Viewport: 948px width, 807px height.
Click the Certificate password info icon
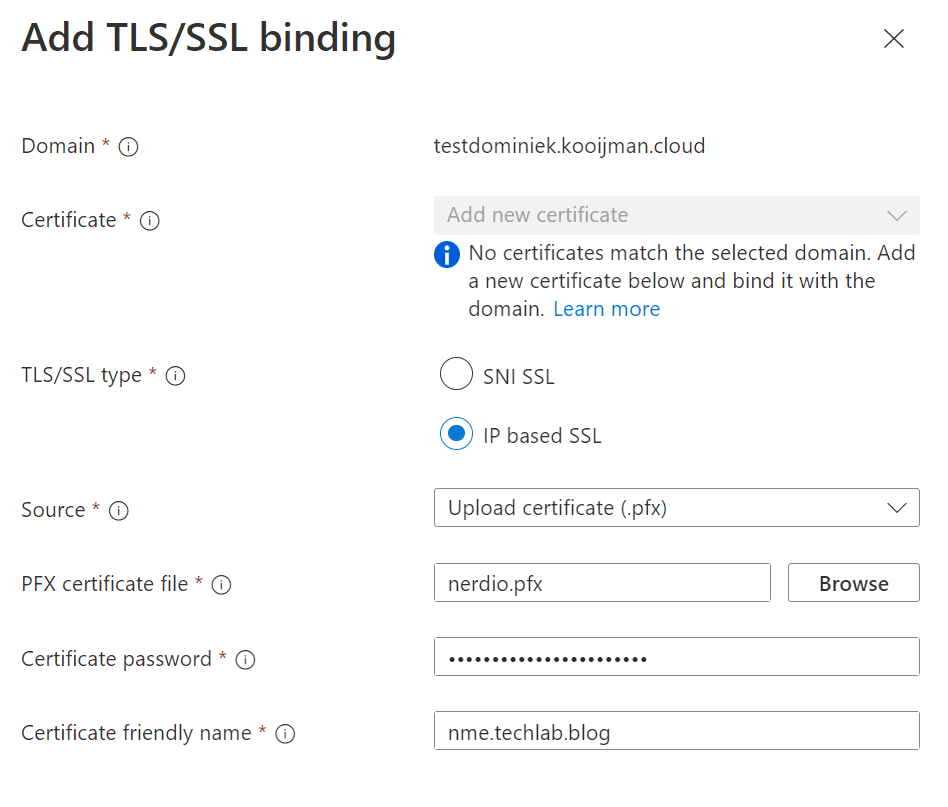245,660
